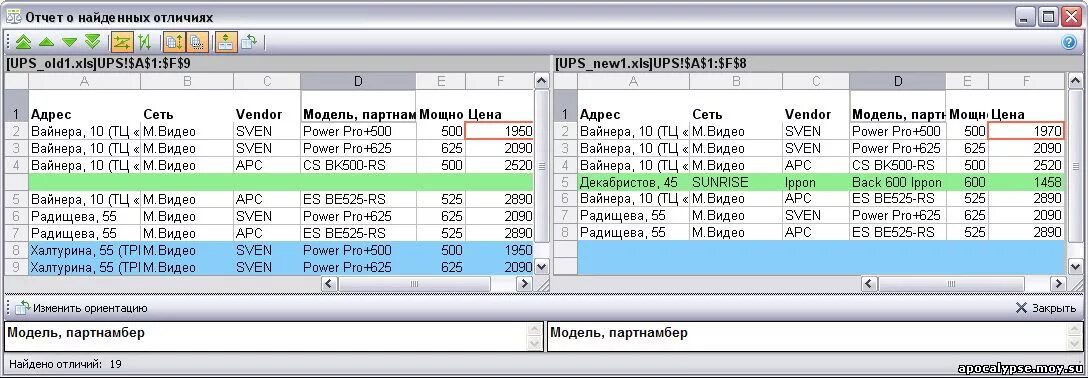Go to next difference using single down arrow
The width and height of the screenshot is (1088, 378).
[x=69, y=42]
